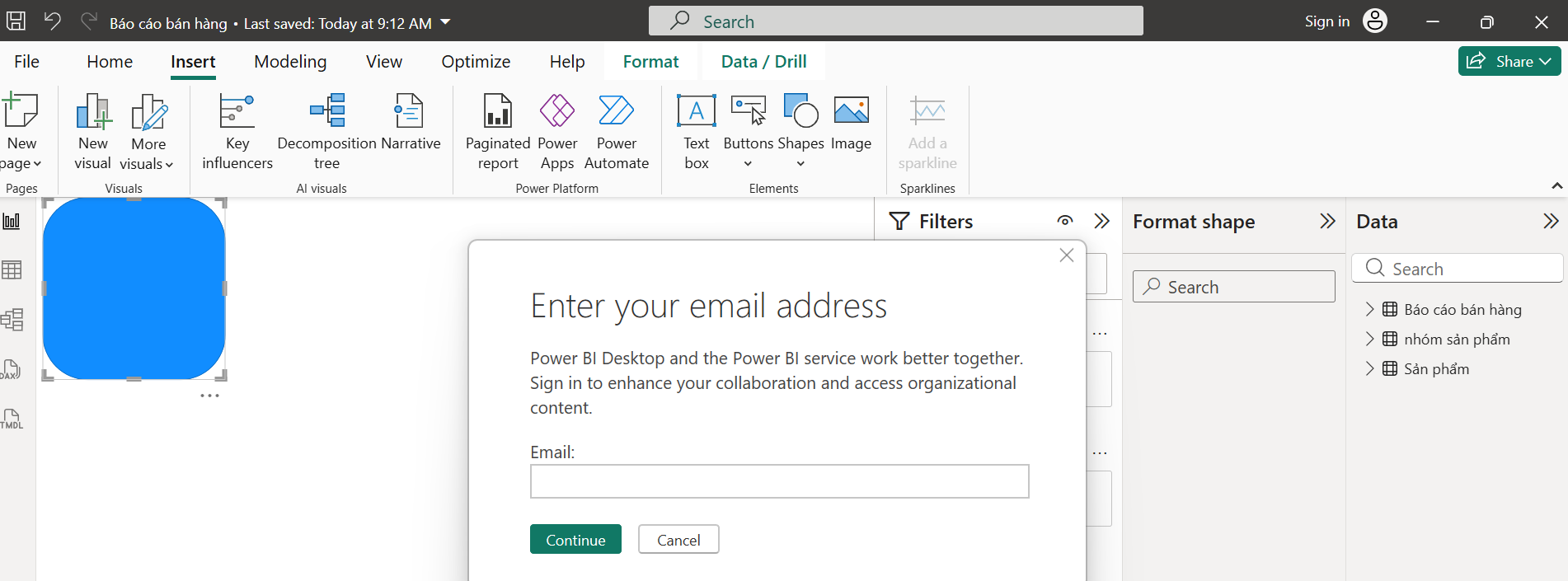
Task: Click the Cancel button
Action: click(678, 540)
